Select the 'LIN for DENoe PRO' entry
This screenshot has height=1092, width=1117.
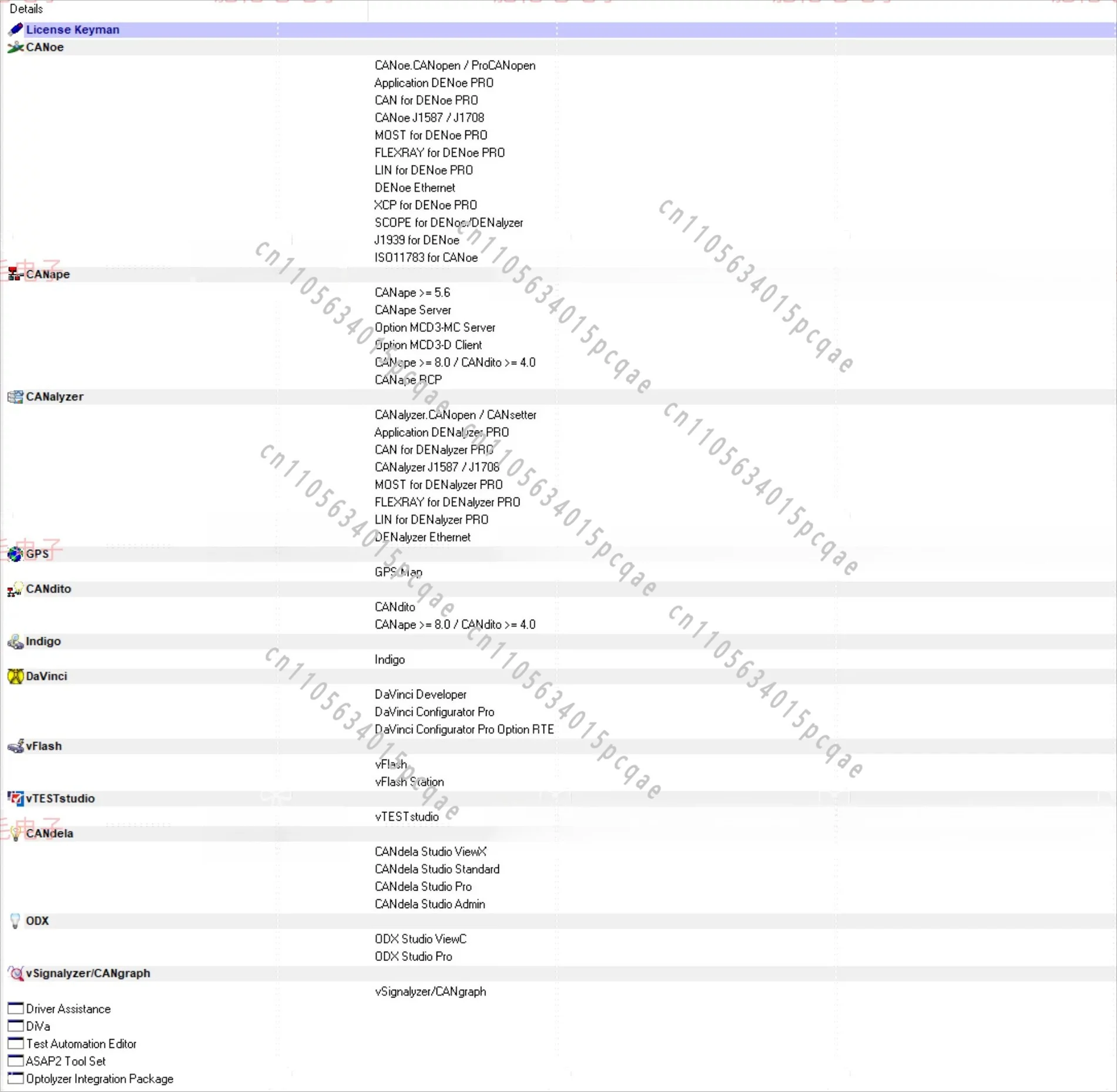[x=424, y=170]
